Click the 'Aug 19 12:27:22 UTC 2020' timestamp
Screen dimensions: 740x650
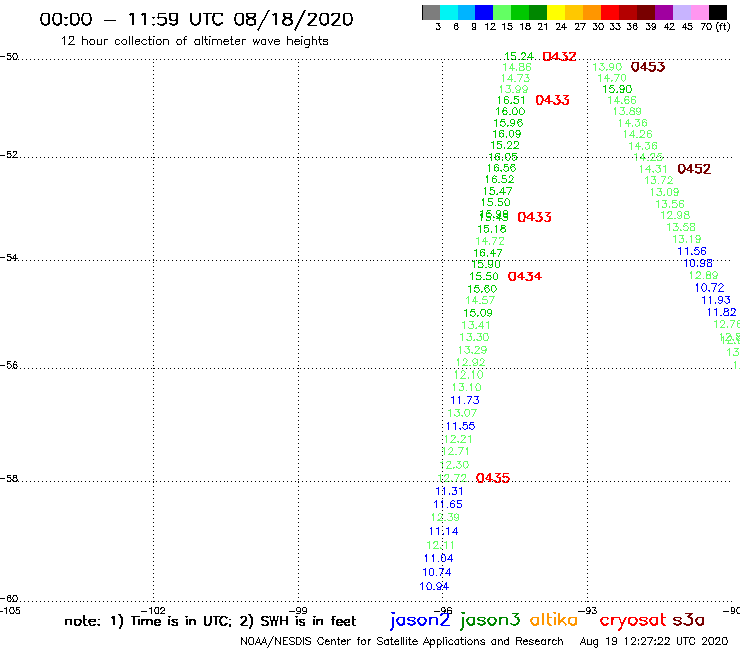654,641
